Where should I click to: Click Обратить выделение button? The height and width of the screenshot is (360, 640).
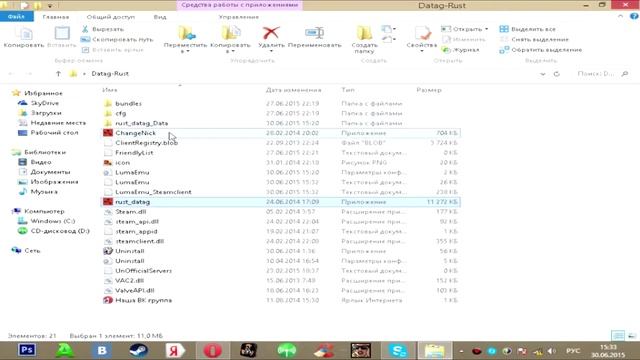pos(541,50)
